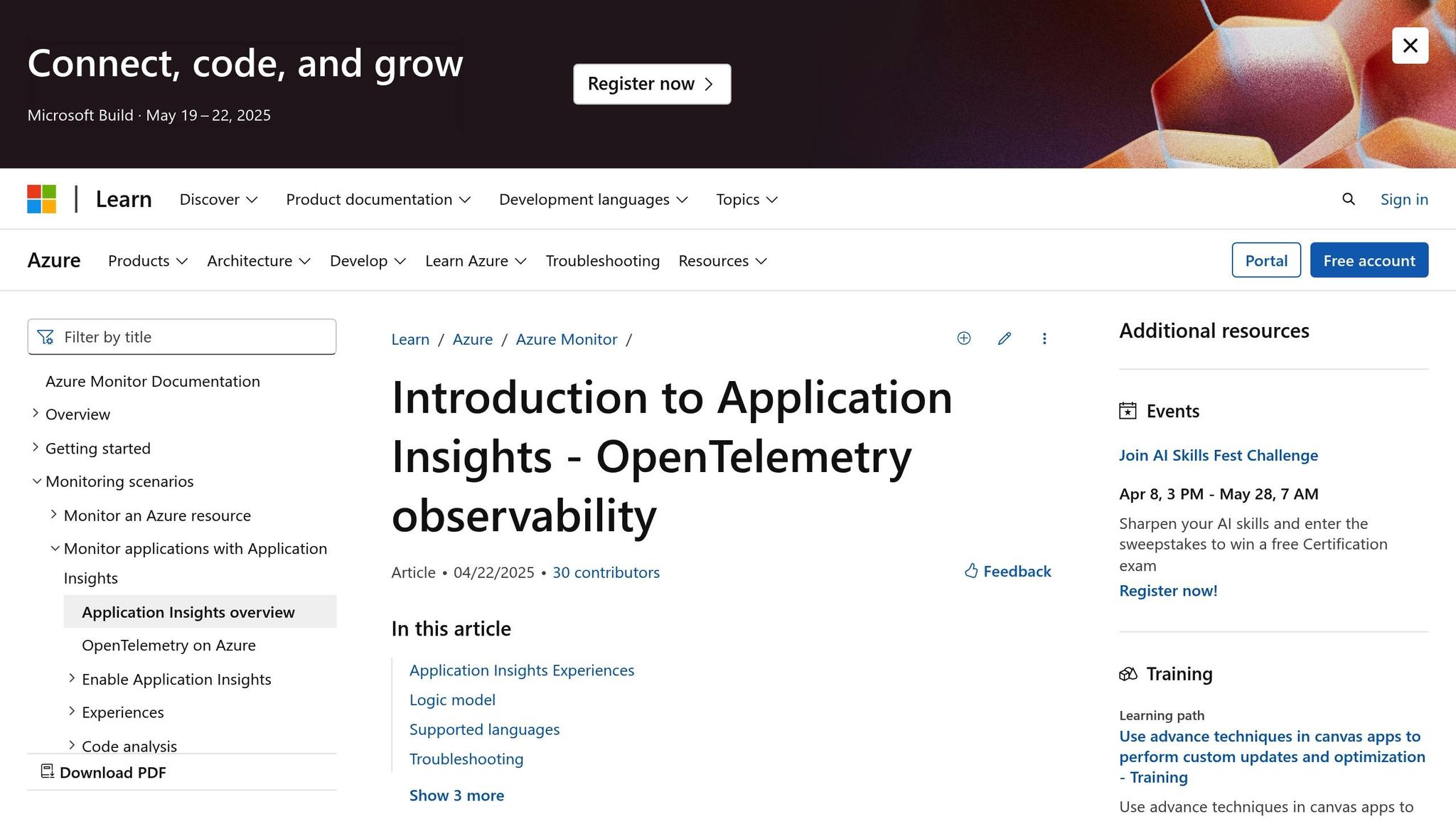The width and height of the screenshot is (1456, 819).
Task: Click Show 3 more
Action: coord(456,795)
